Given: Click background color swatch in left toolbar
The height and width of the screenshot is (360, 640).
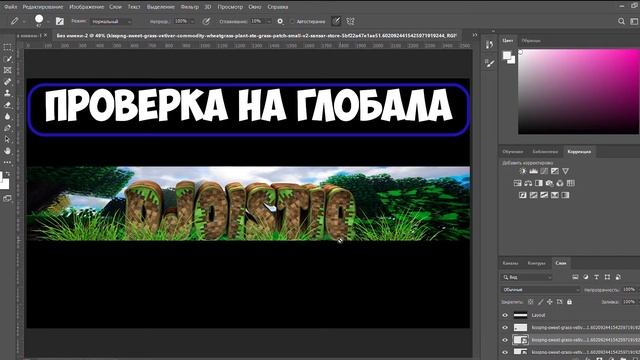Looking at the screenshot, I should [5, 184].
